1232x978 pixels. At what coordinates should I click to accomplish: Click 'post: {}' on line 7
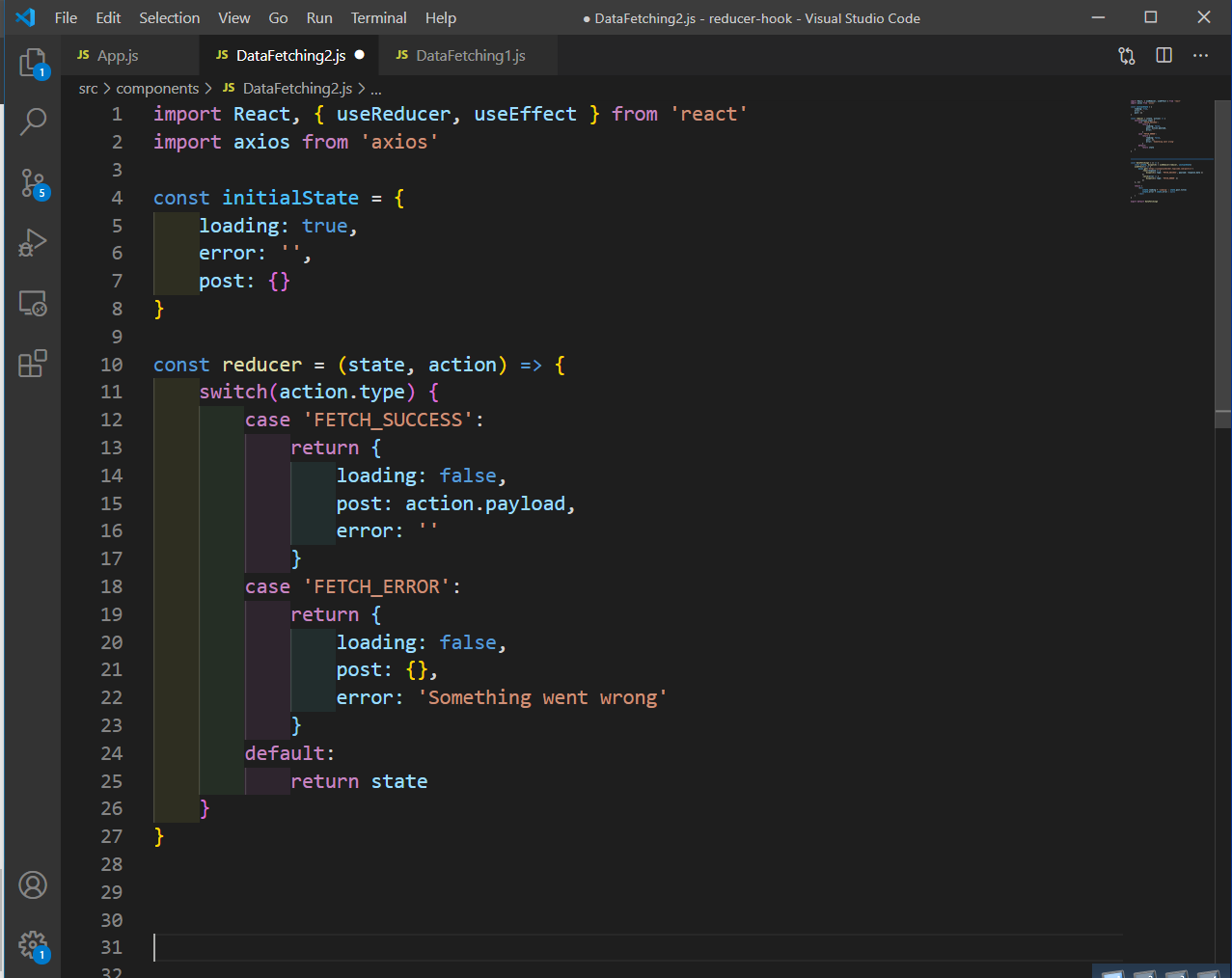[244, 281]
